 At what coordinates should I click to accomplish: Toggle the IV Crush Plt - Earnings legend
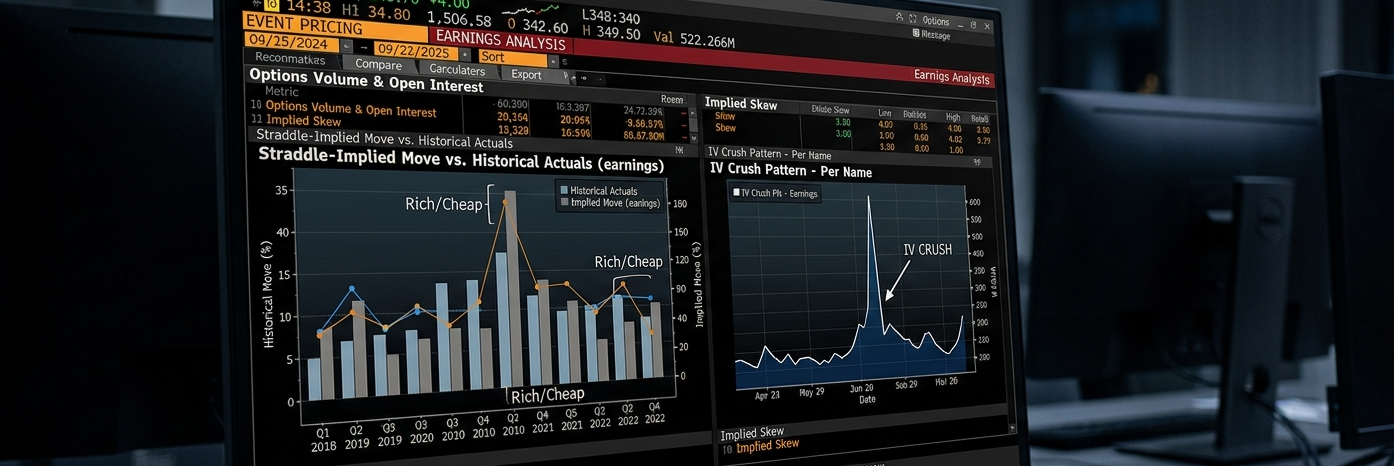point(777,193)
